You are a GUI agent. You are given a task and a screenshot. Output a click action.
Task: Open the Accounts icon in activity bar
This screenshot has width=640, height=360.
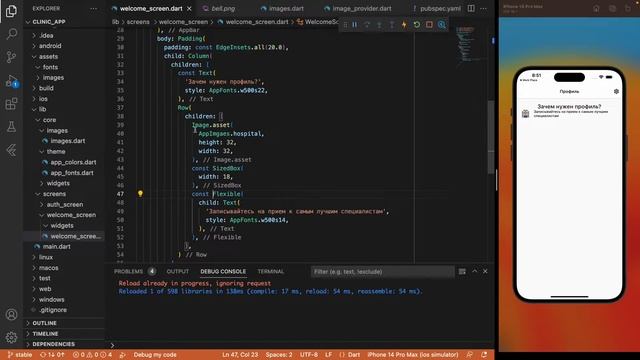coord(11,314)
